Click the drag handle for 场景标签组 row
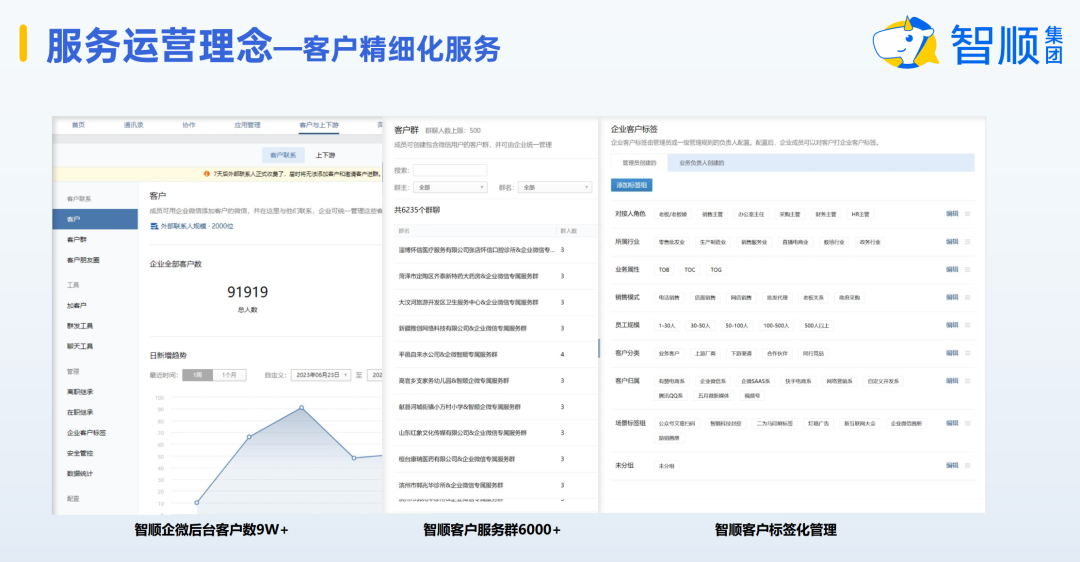 coord(967,424)
